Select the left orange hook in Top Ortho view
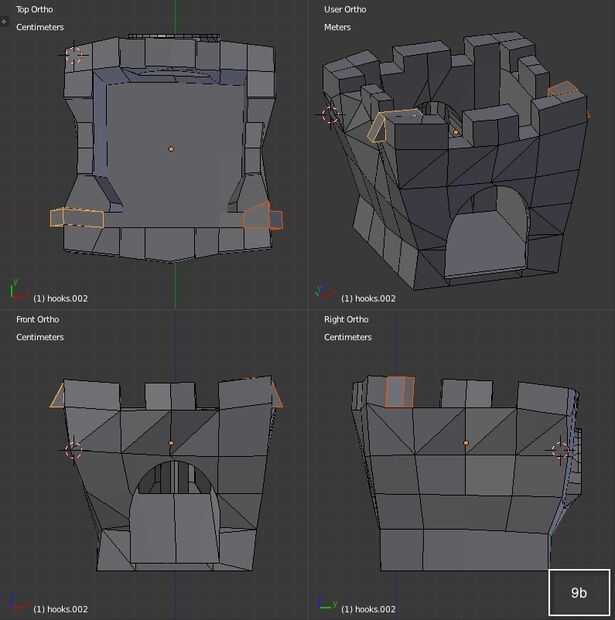The image size is (615, 620). coord(77,217)
